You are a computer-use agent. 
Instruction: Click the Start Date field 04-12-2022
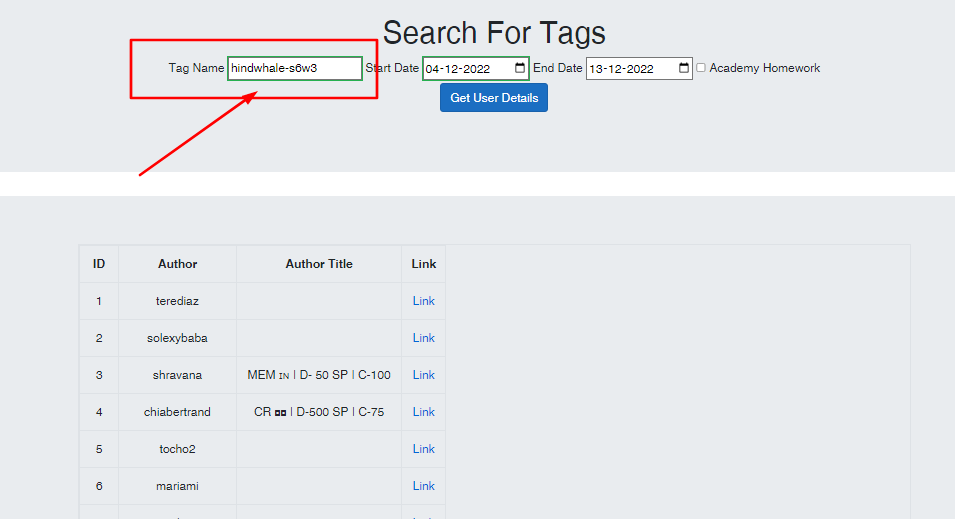coord(476,68)
